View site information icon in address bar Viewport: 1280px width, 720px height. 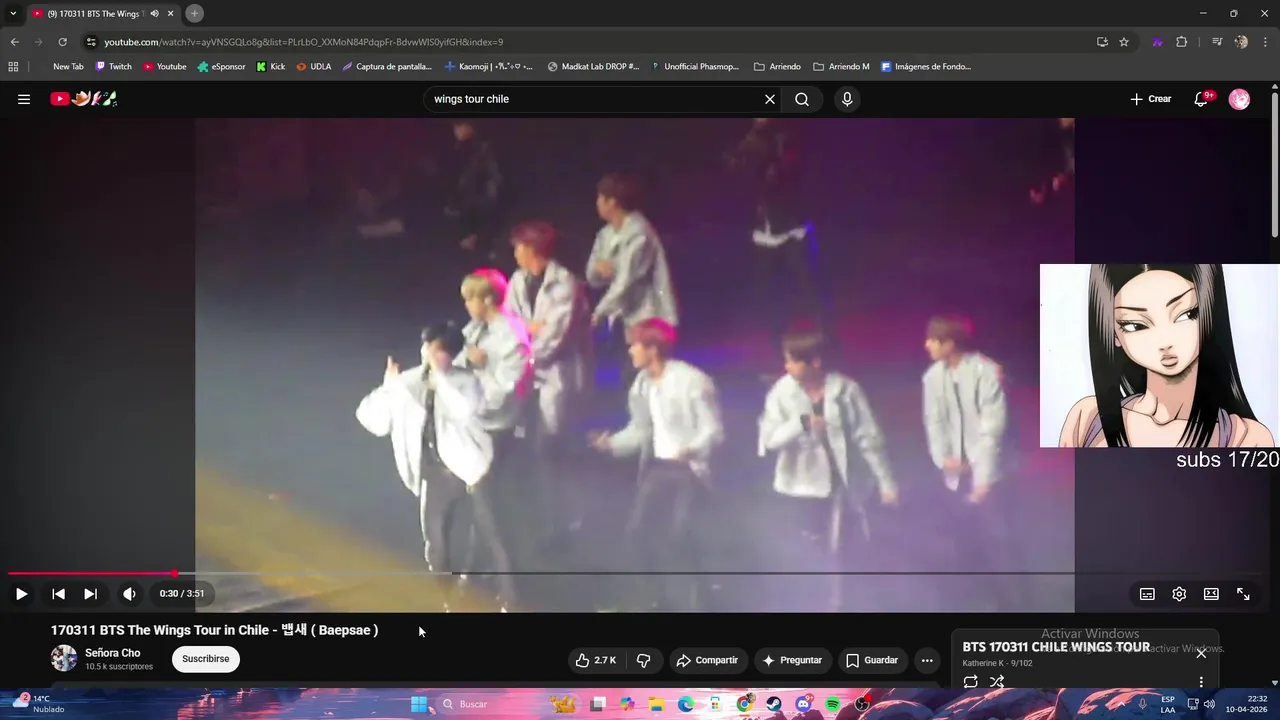click(x=90, y=42)
